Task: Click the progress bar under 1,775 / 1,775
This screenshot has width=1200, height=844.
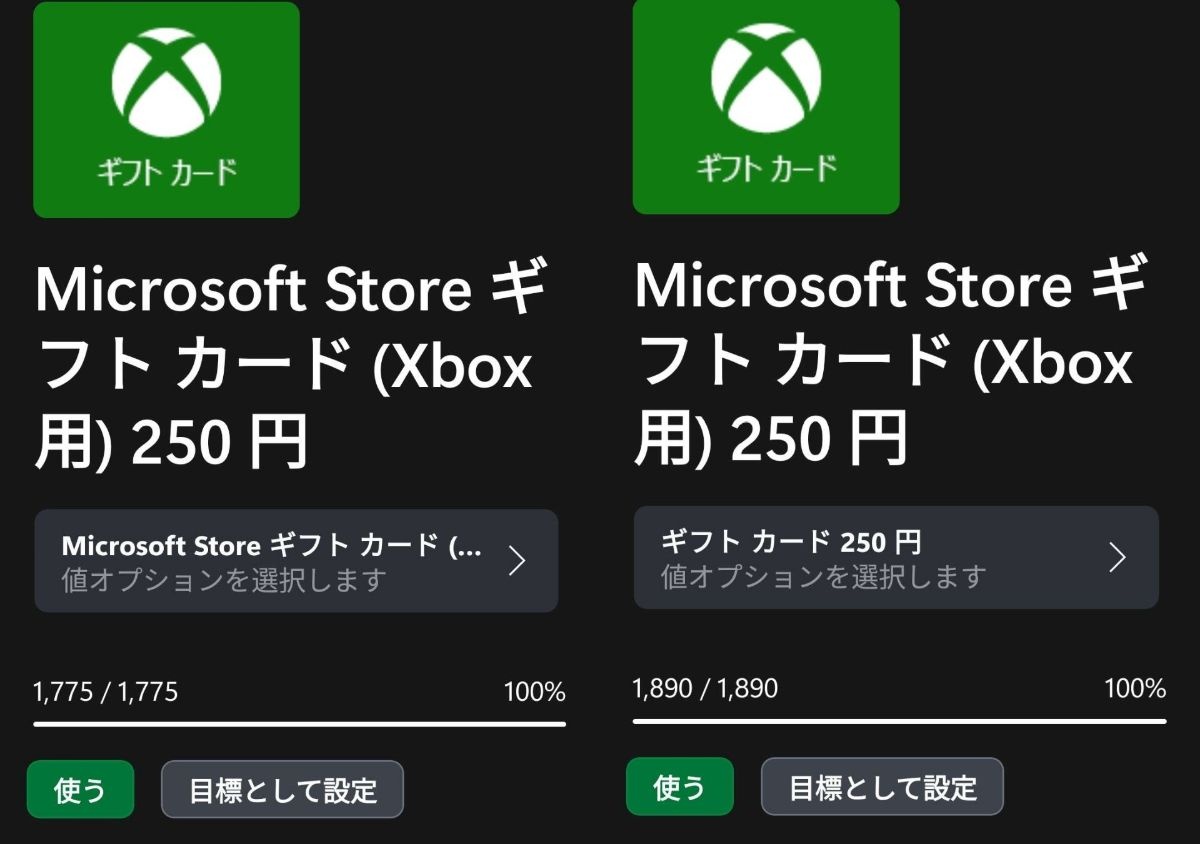Action: pos(299,723)
